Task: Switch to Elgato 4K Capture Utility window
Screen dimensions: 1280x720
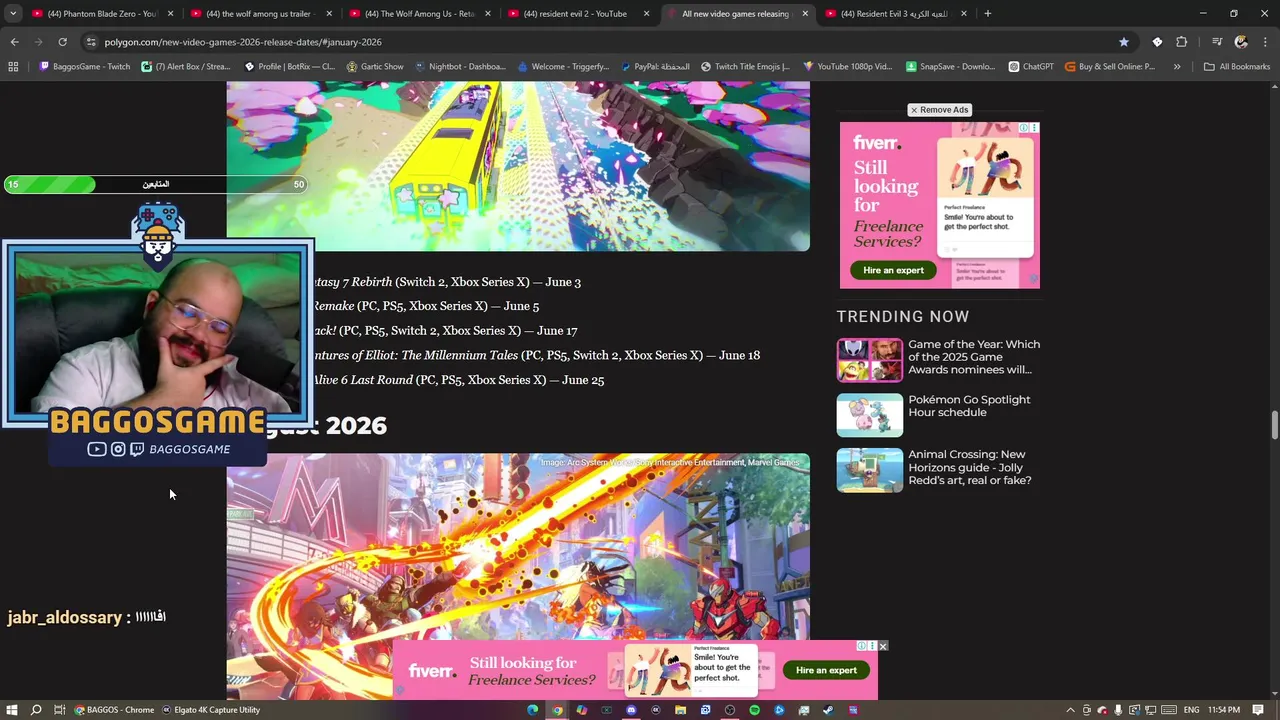Action: 211,710
